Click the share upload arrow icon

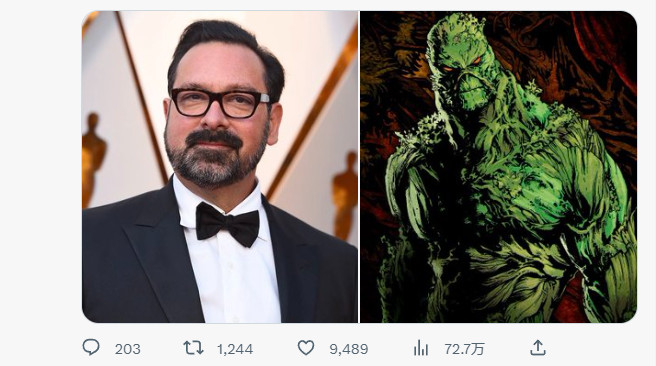[x=538, y=348]
